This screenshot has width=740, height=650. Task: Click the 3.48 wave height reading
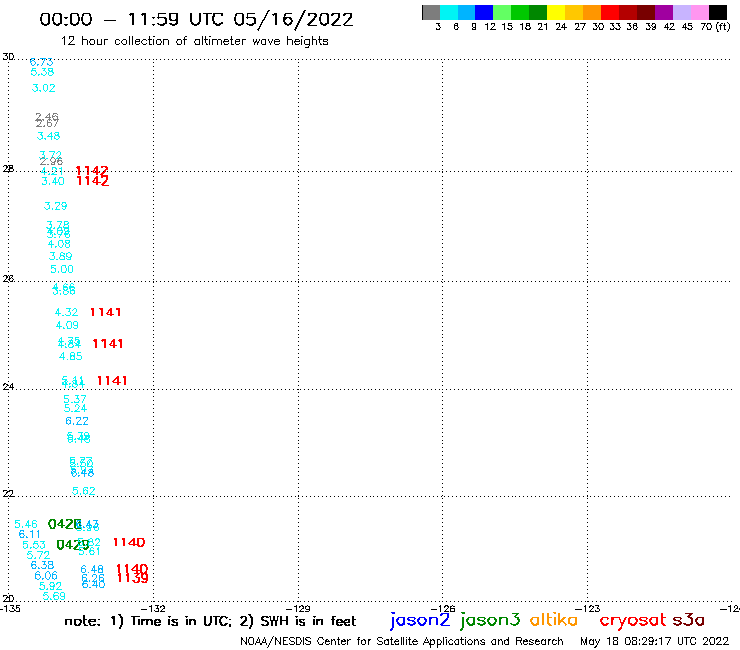pyautogui.click(x=49, y=136)
